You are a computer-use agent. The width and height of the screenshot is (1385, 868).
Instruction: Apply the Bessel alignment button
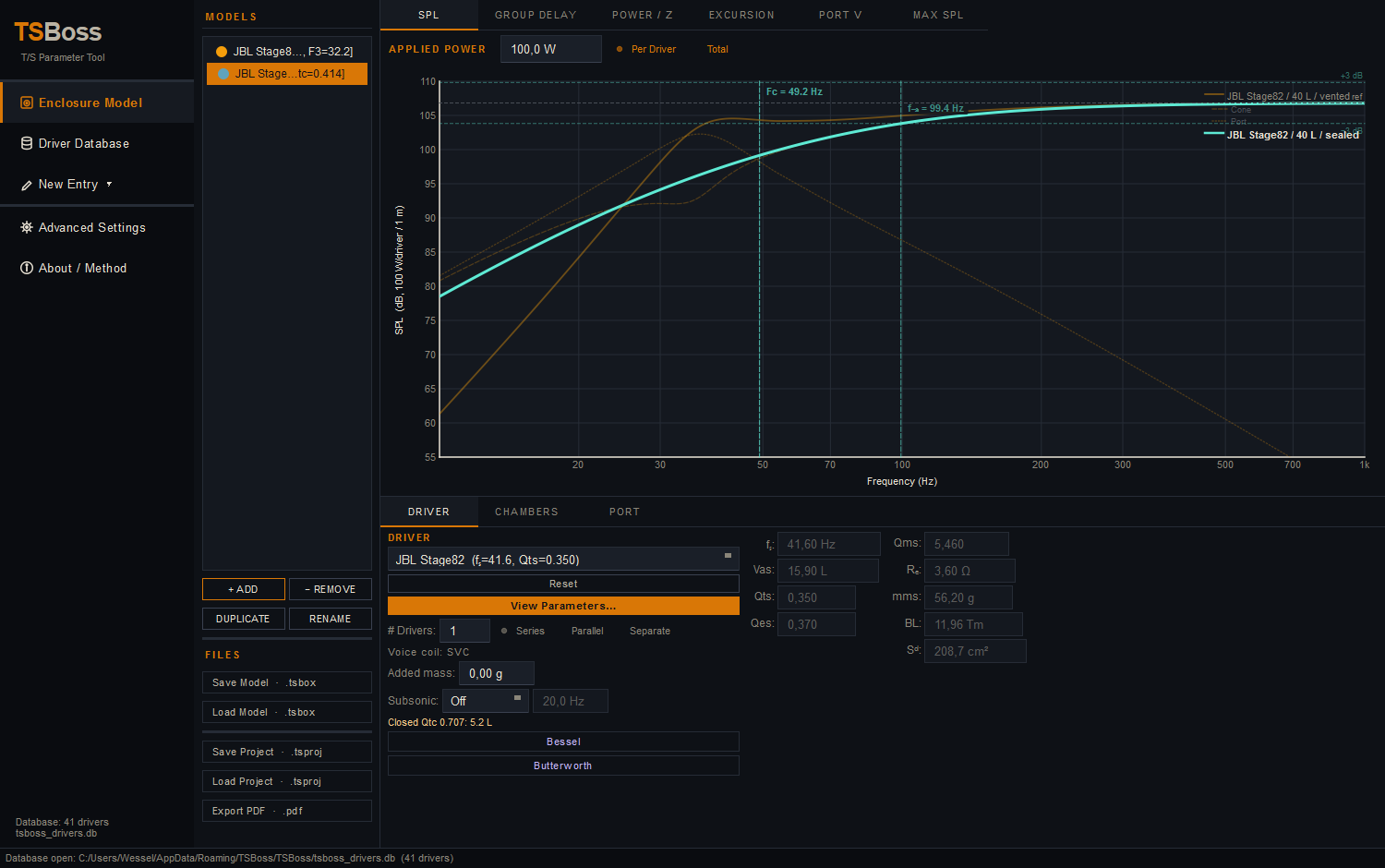(563, 741)
